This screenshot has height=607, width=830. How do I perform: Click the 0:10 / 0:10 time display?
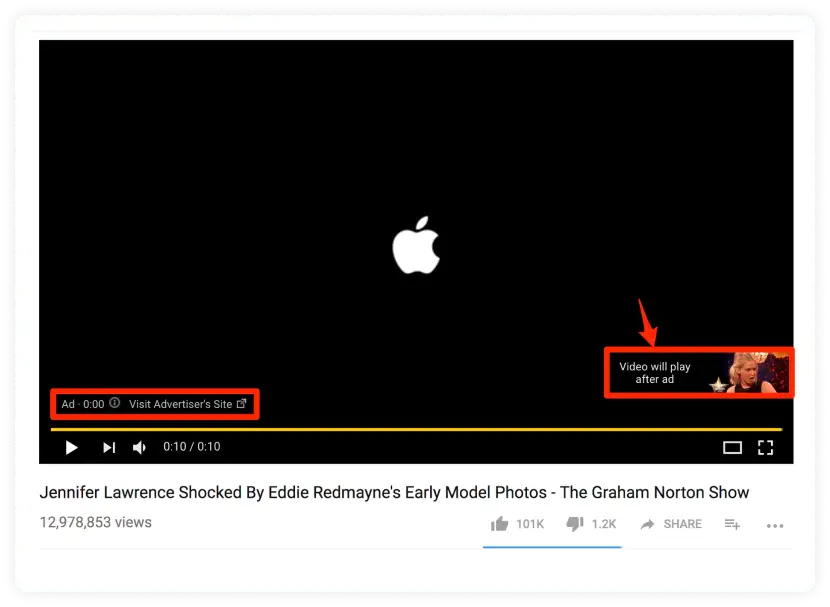click(x=192, y=447)
